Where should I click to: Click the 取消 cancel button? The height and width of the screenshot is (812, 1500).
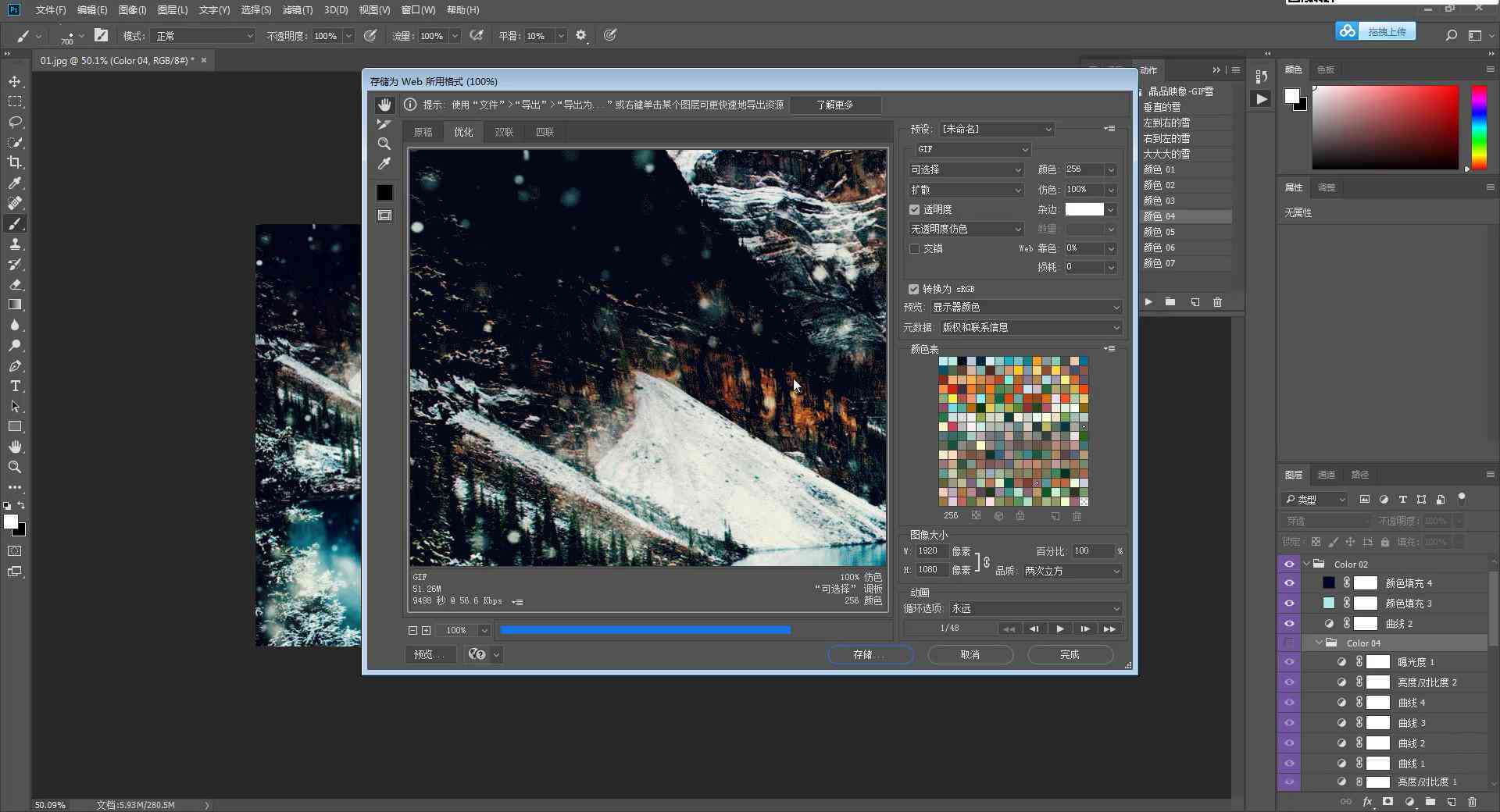(970, 654)
